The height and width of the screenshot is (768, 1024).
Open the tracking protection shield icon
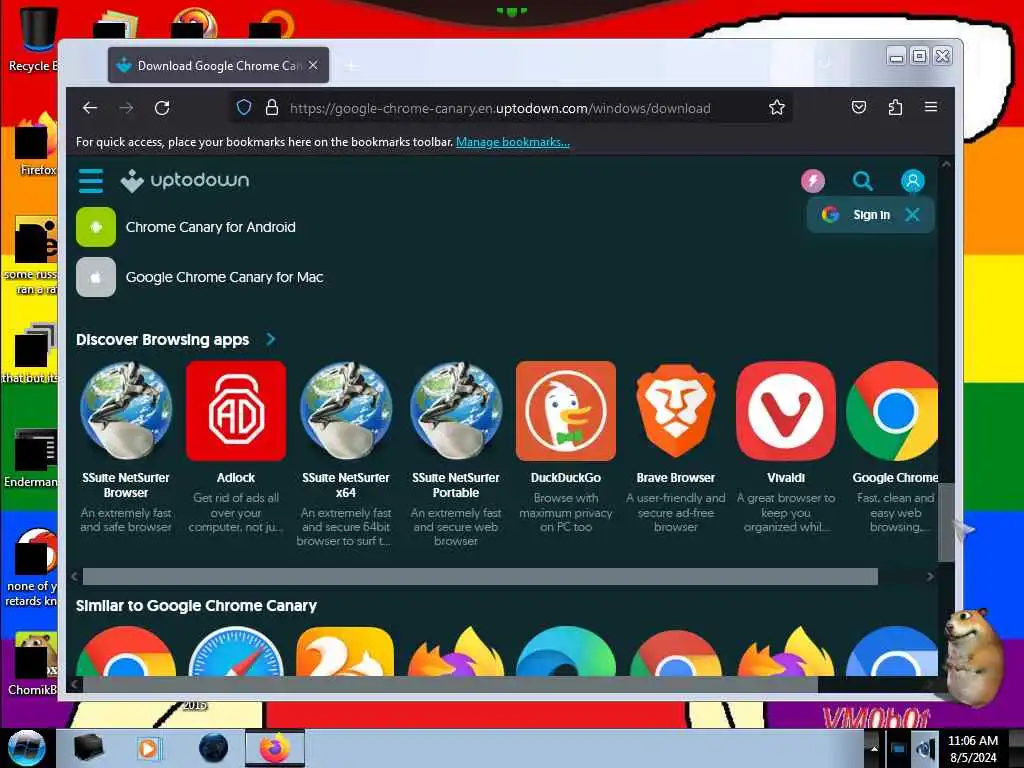[x=244, y=108]
